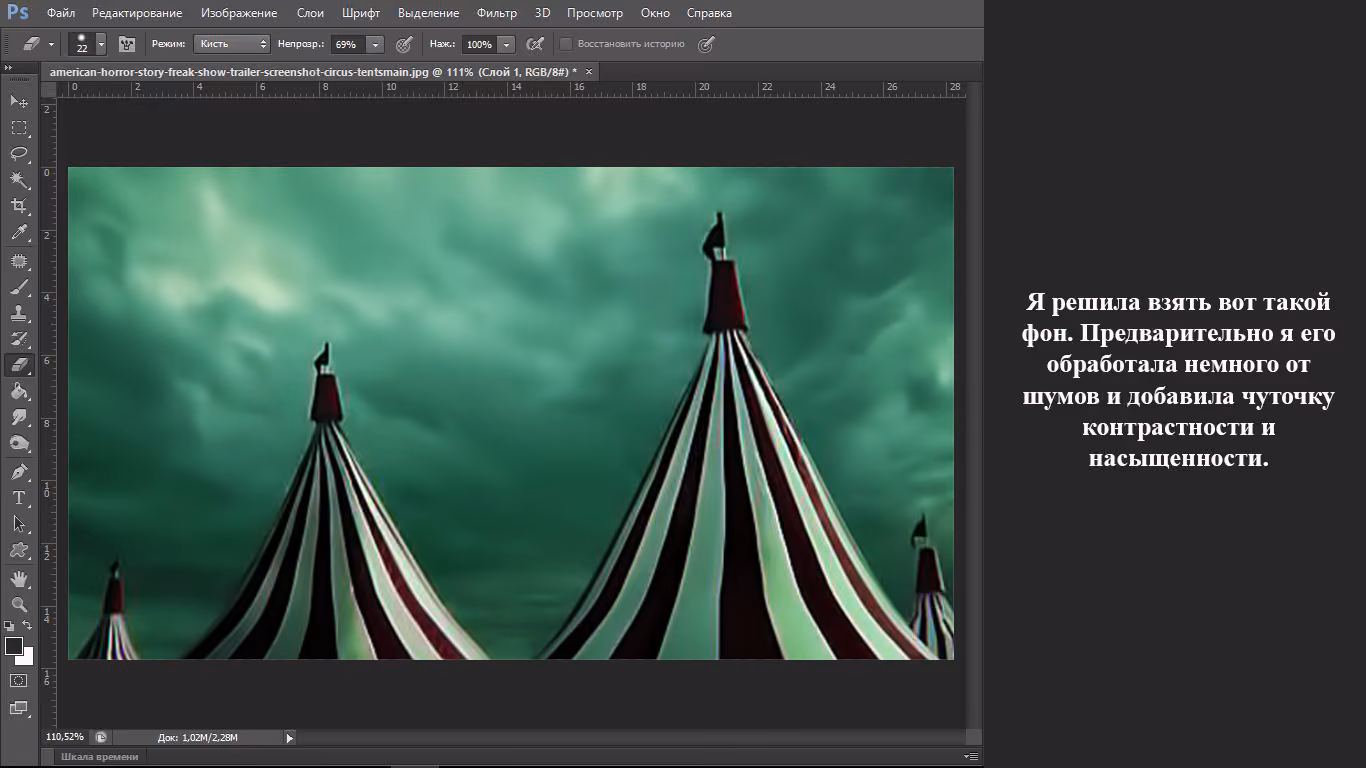Switch to the Шкала времени tab
1366x768 pixels.
tap(100, 757)
